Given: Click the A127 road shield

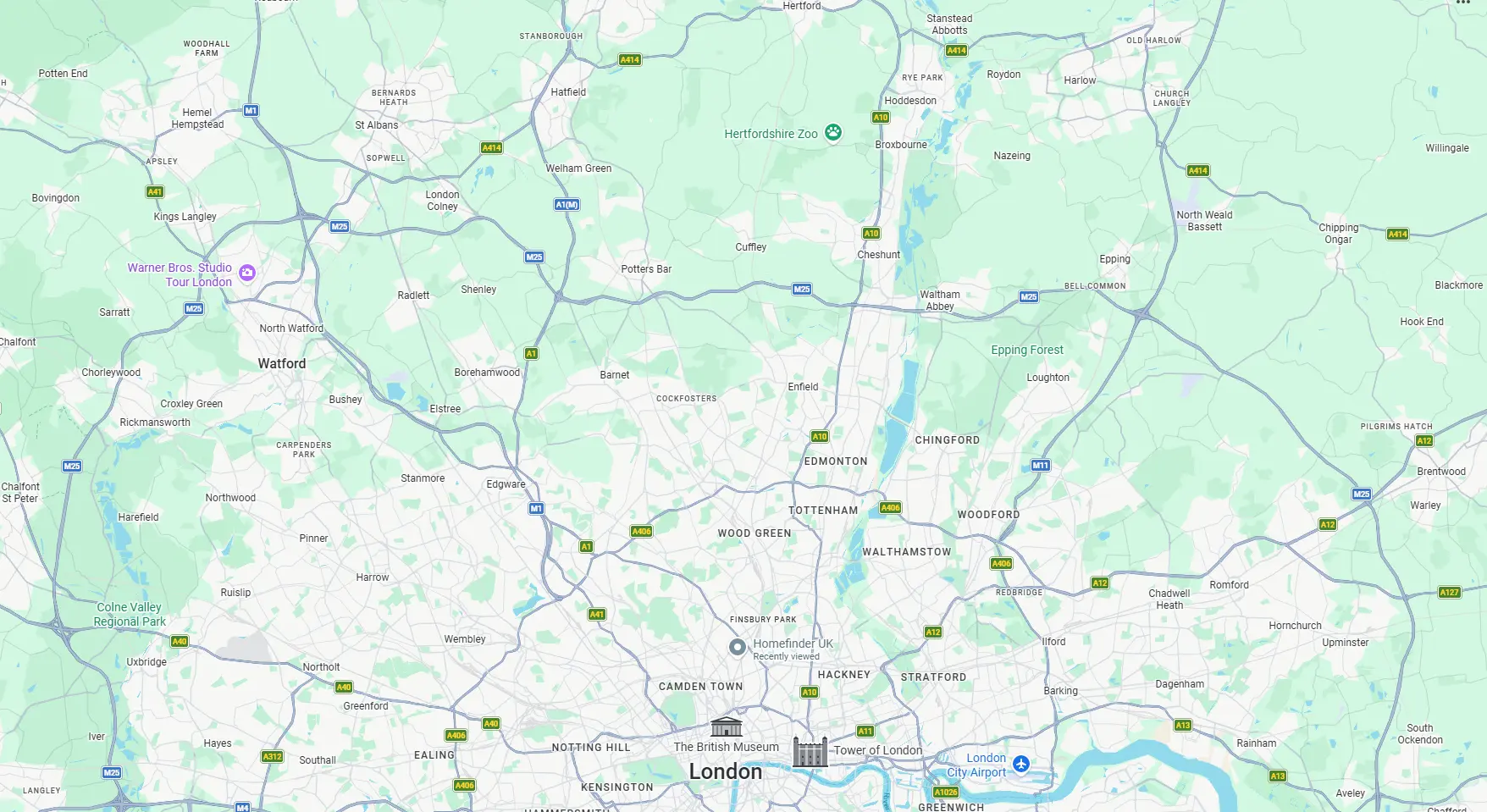Looking at the screenshot, I should 1450,592.
